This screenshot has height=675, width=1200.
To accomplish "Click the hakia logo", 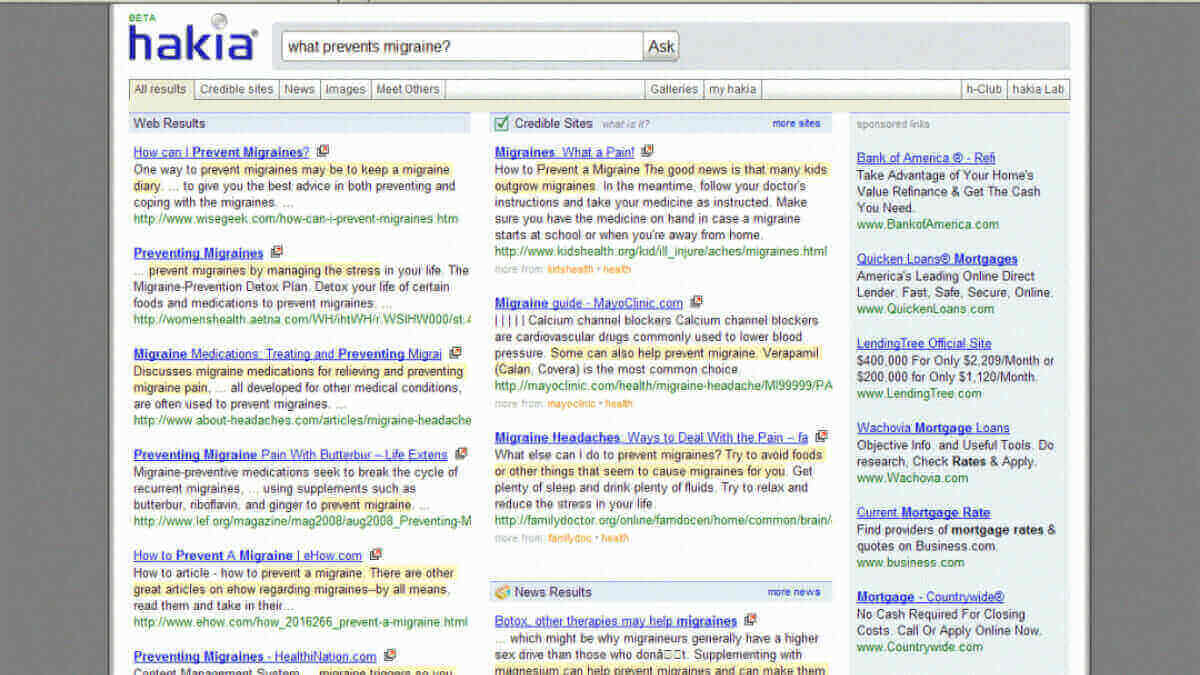I will 188,41.
